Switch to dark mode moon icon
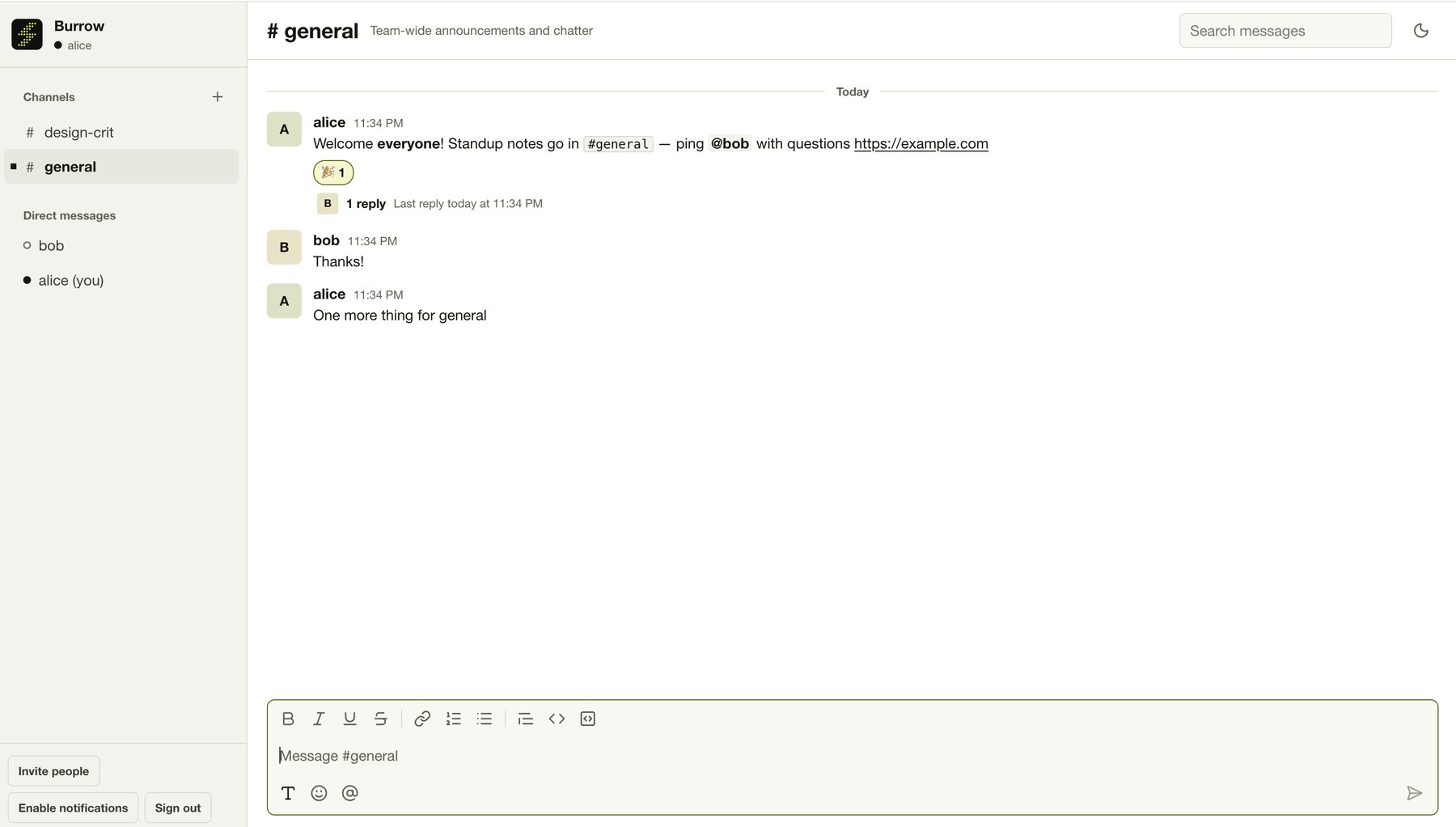 coord(1421,31)
